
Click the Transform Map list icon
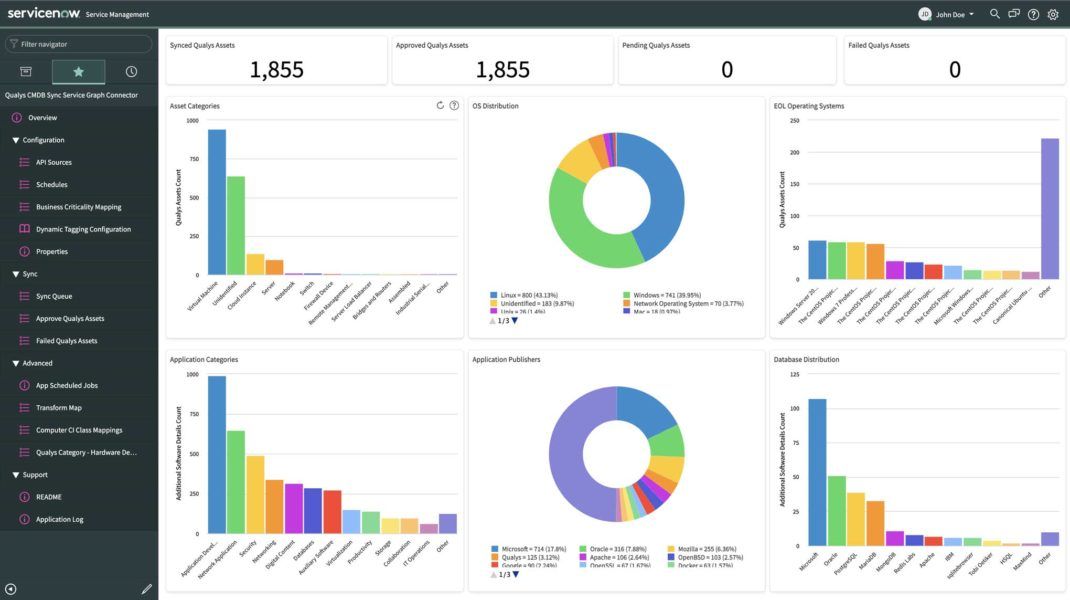25,408
